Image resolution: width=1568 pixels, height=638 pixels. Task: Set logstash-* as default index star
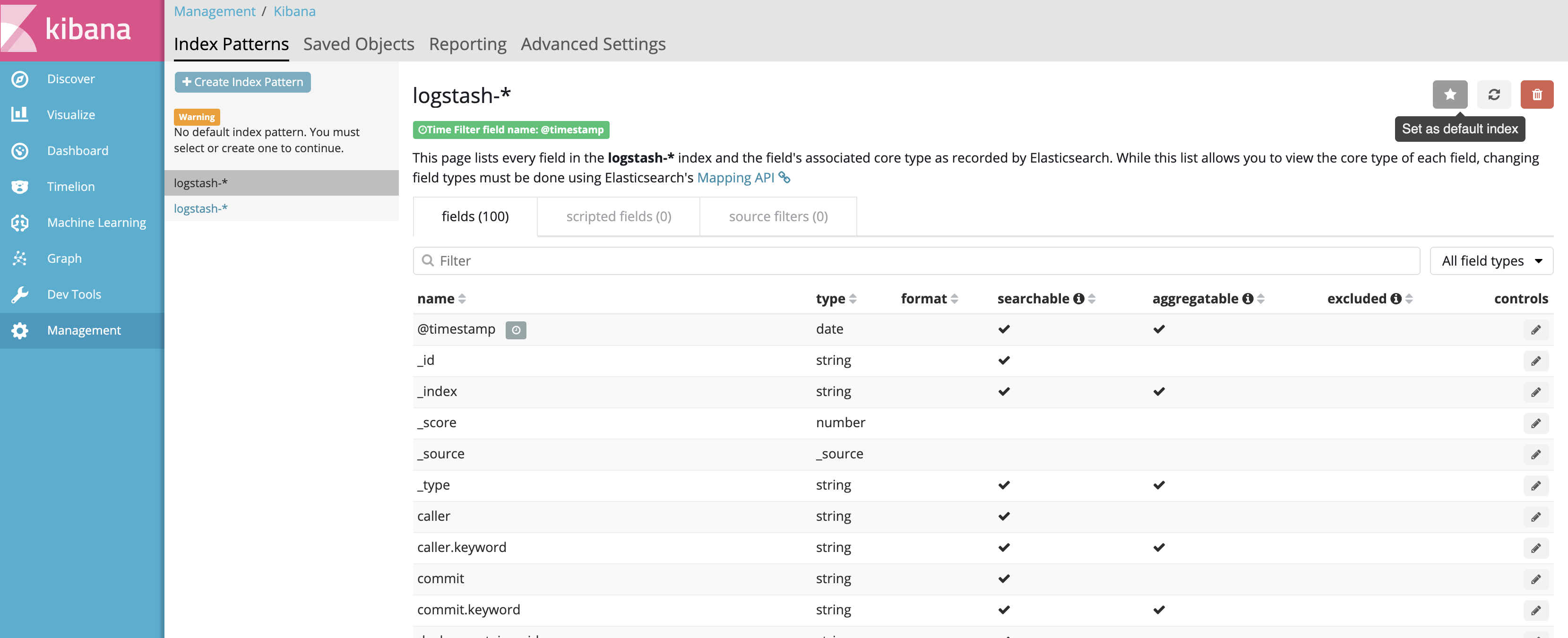1449,95
